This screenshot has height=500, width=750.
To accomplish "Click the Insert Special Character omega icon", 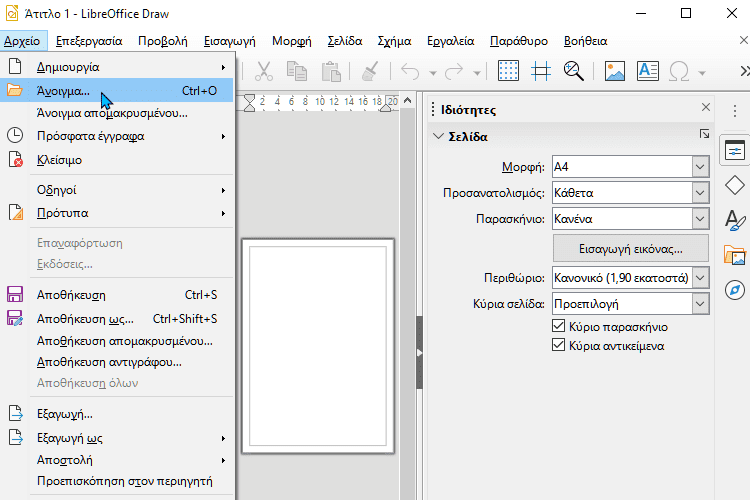I will click(x=679, y=72).
